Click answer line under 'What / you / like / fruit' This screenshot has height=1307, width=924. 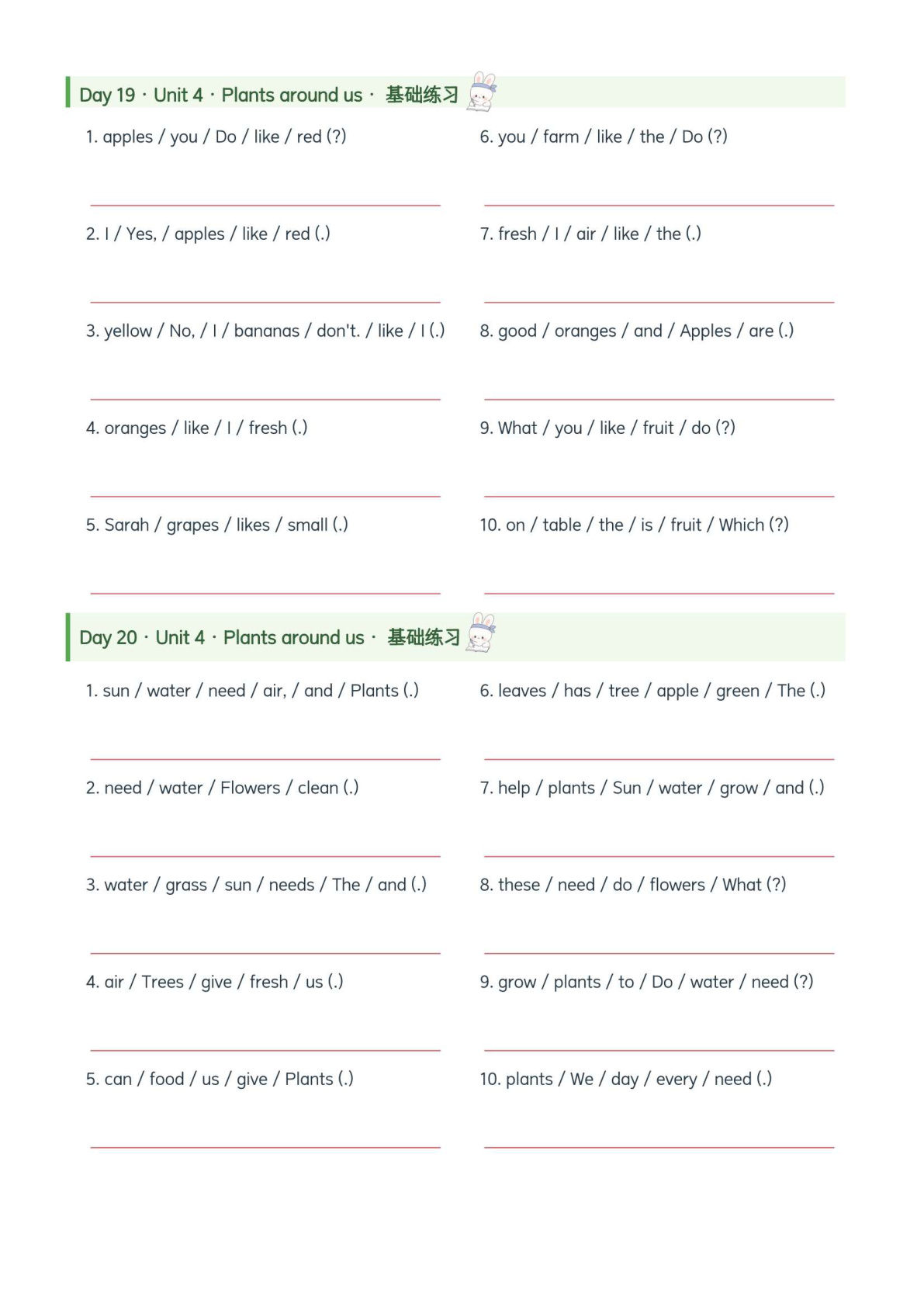pos(659,496)
